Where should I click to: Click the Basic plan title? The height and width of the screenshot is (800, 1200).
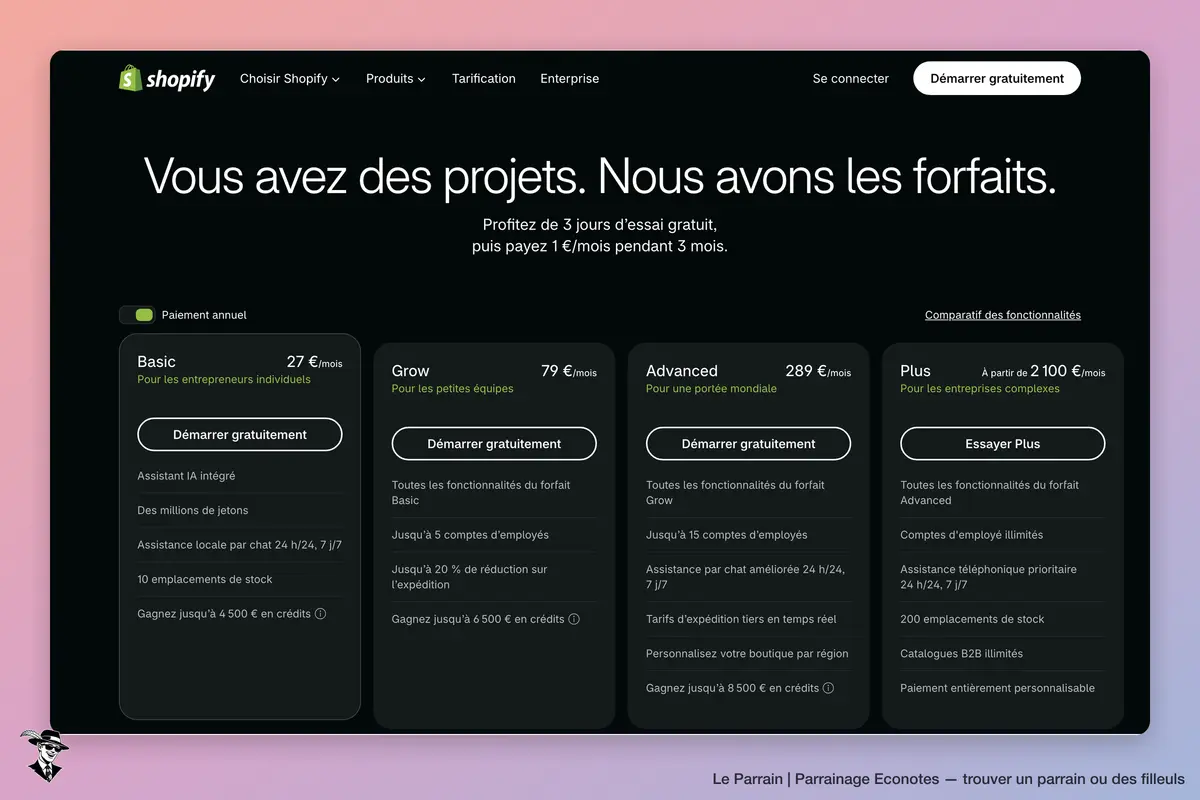pos(156,362)
